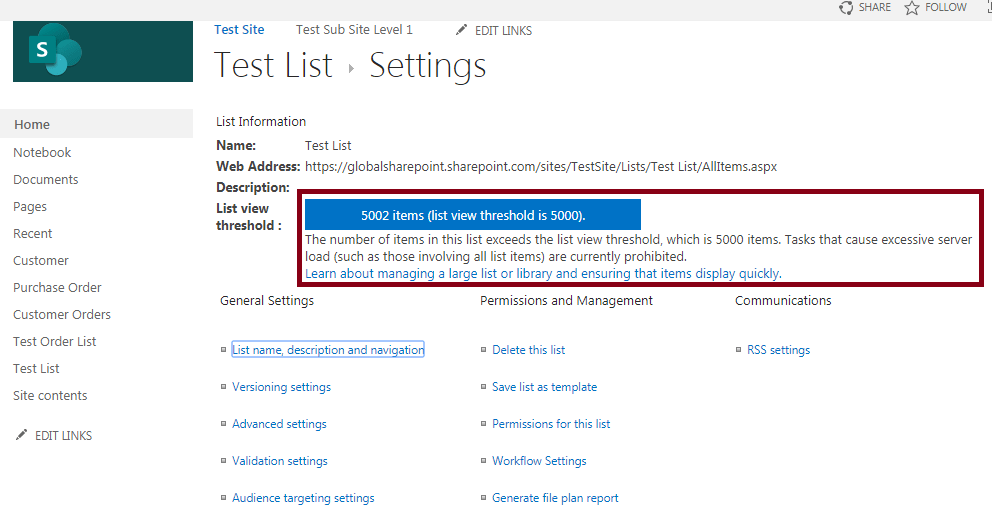Click the blue 5002 items threshold bar
This screenshot has height=518, width=992.
coord(472,215)
